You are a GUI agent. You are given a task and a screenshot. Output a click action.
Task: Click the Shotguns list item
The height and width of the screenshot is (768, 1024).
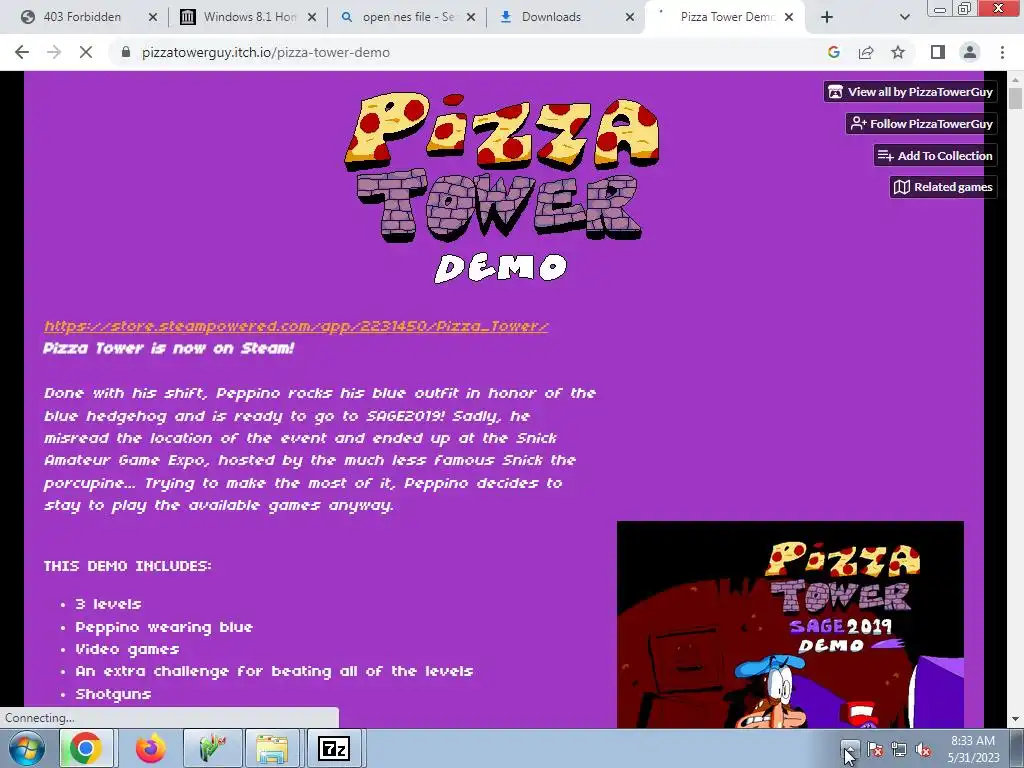(x=114, y=694)
